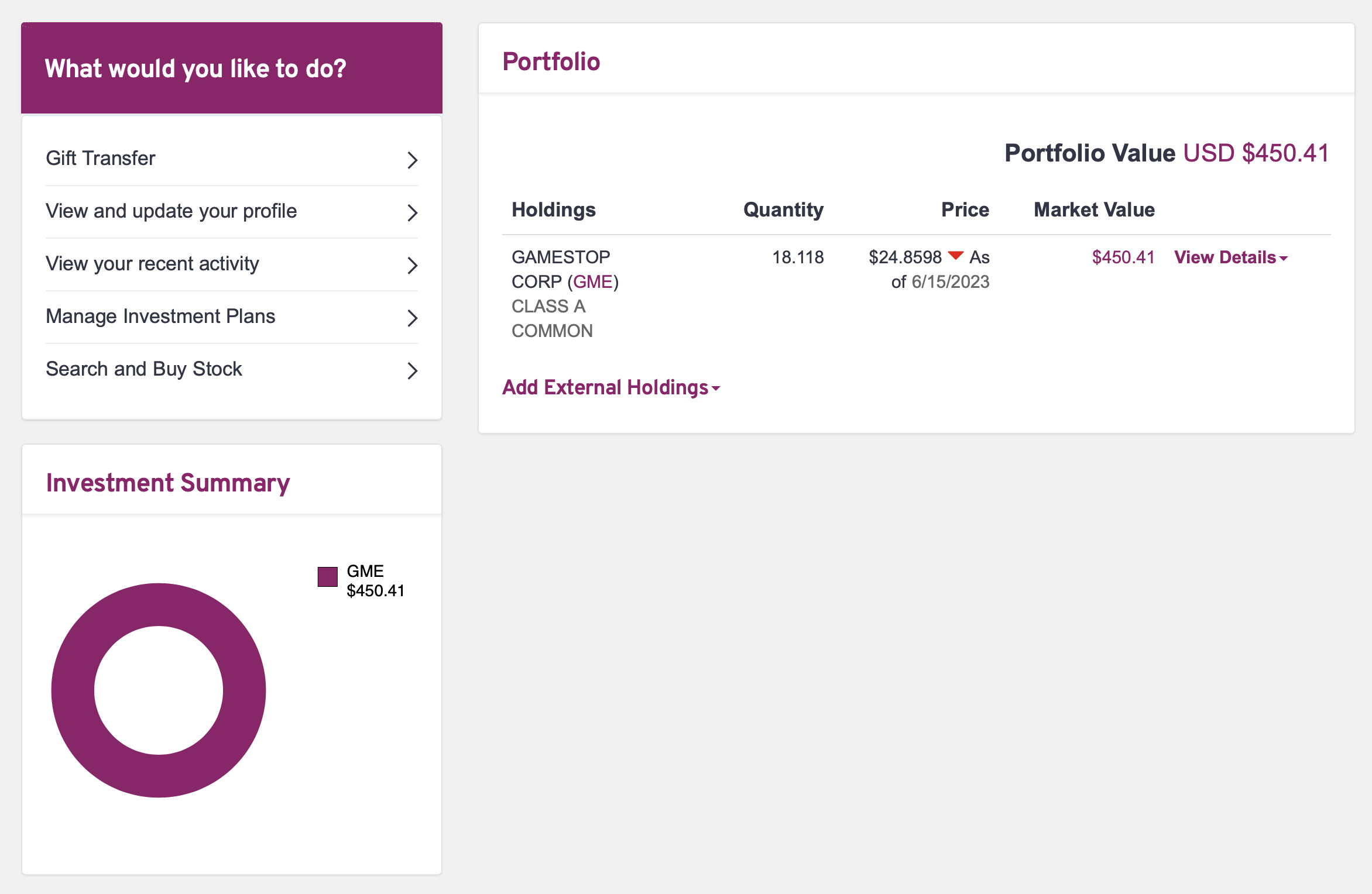Open the Gift Transfer option
1372x894 pixels.
100,157
